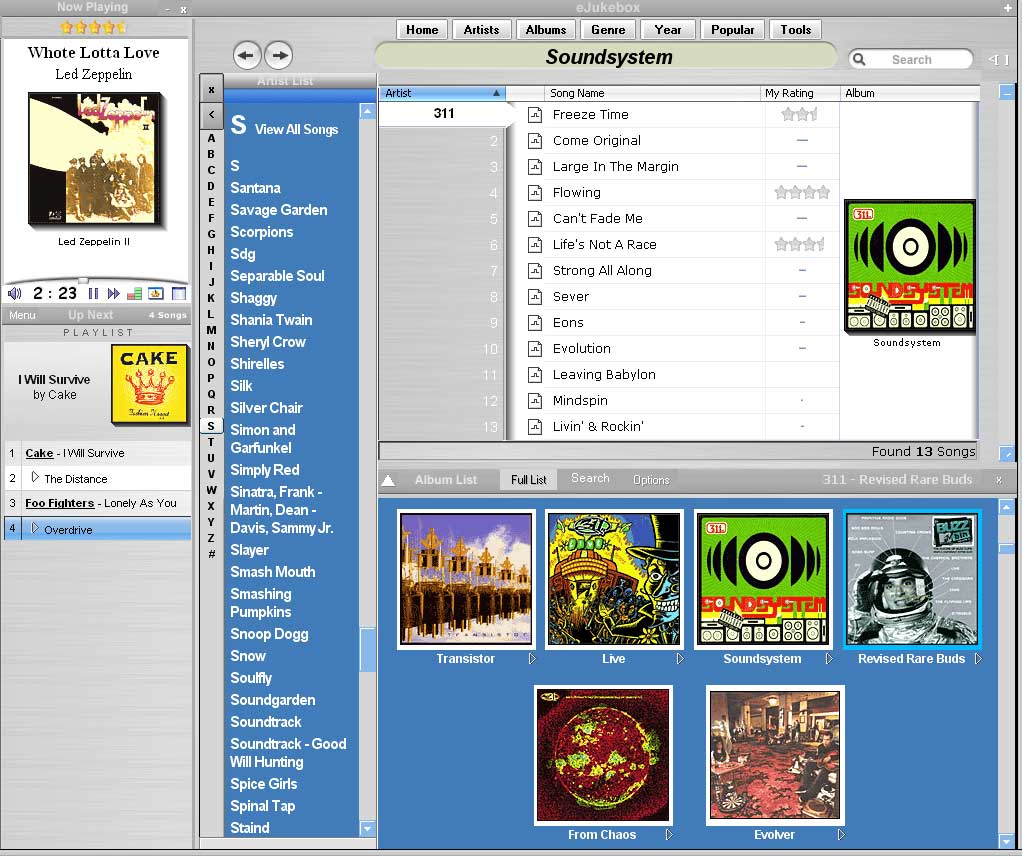Image resolution: width=1022 pixels, height=856 pixels.
Task: Select the song Come Original
Action: coord(596,141)
